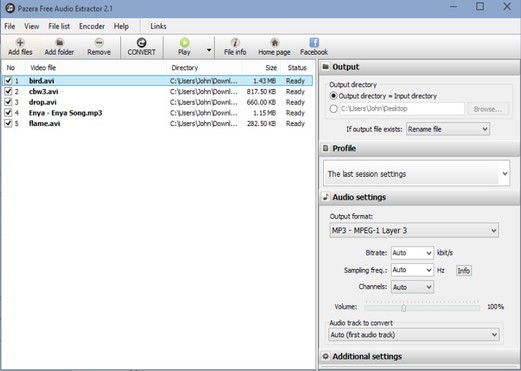Viewport: 521px width, 371px height.
Task: Sort by the Video file column header
Action: click(x=96, y=68)
